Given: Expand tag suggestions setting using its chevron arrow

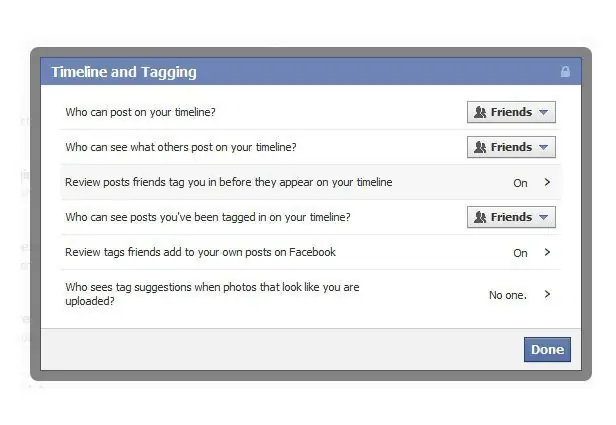Looking at the screenshot, I should tap(547, 295).
